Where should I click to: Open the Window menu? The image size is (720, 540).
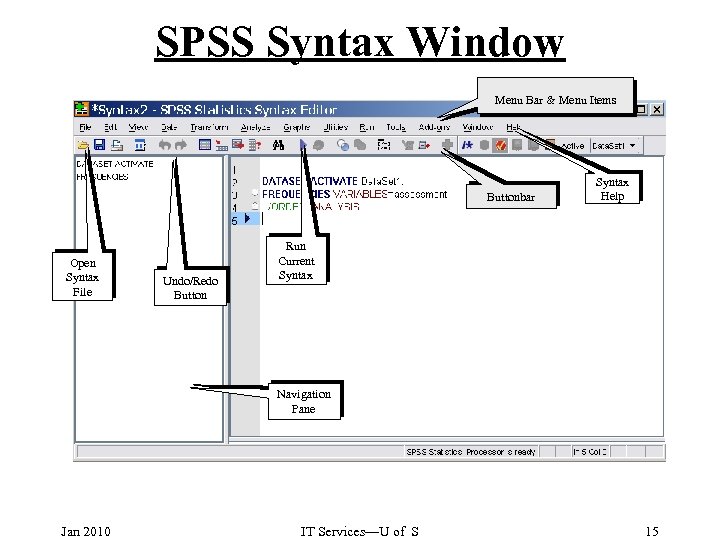478,127
